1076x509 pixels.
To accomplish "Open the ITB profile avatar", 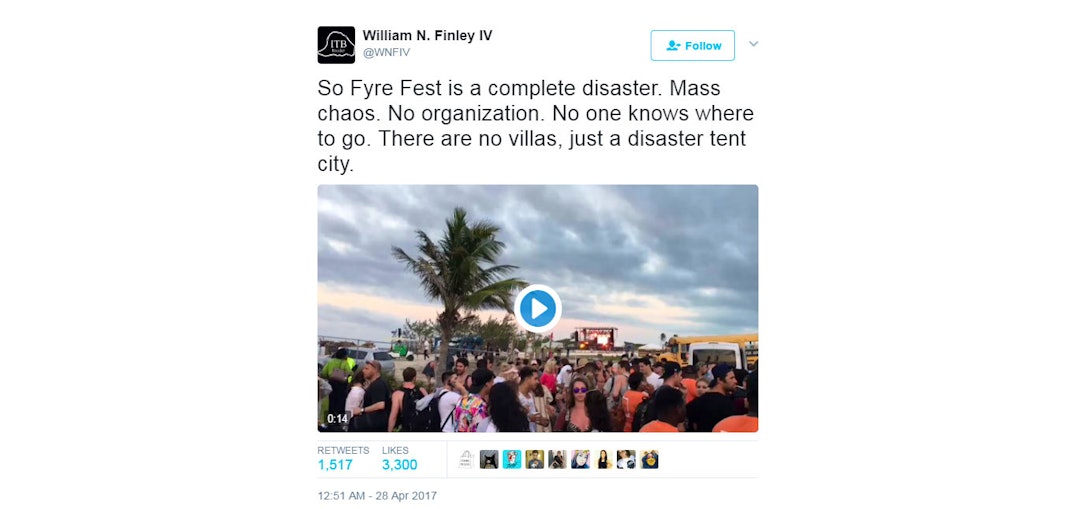I will coord(336,45).
